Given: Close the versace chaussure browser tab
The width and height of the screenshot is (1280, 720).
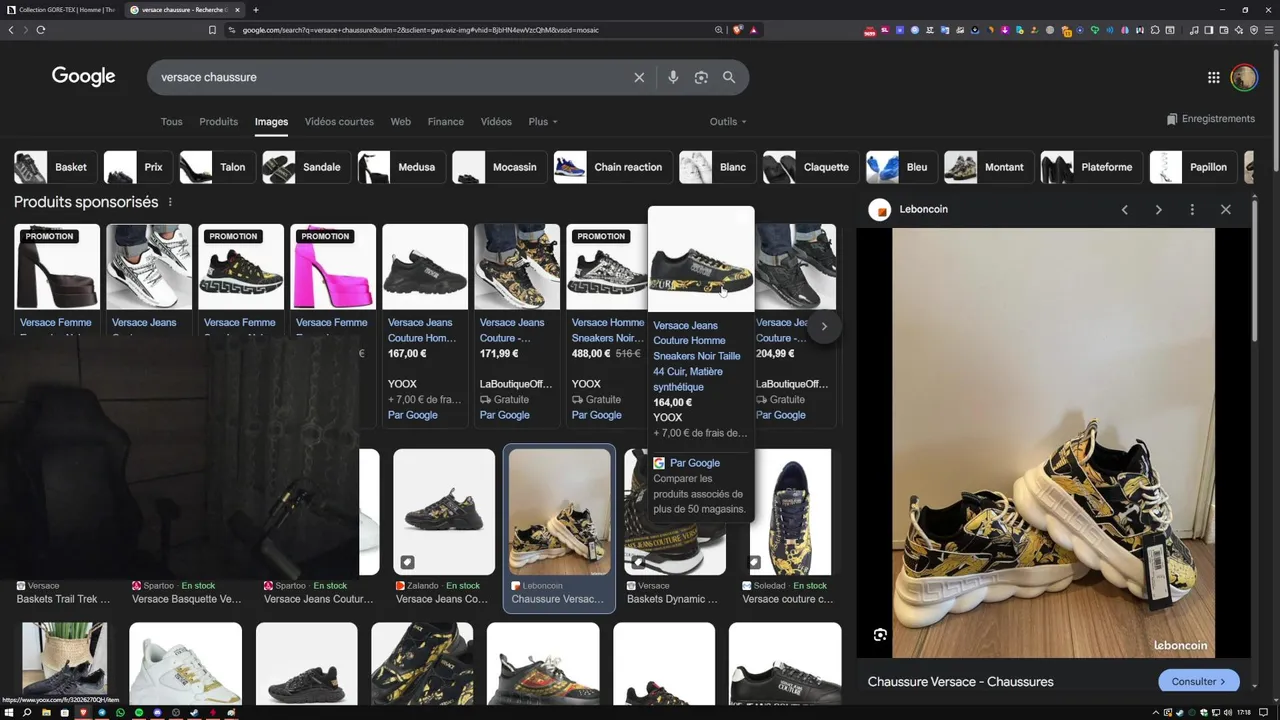Looking at the screenshot, I should (x=237, y=10).
